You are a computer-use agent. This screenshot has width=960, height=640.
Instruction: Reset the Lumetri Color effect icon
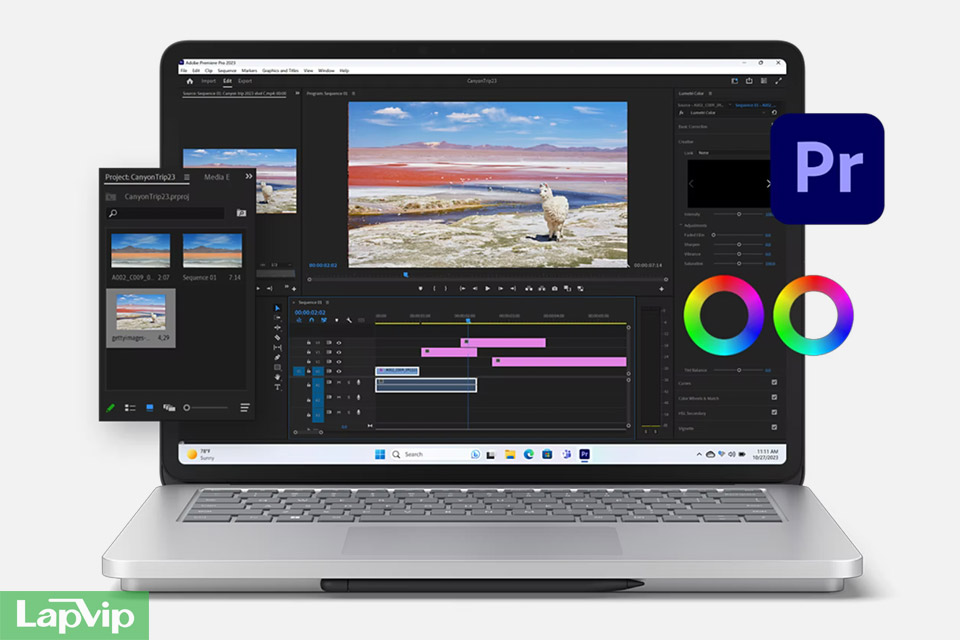[774, 113]
